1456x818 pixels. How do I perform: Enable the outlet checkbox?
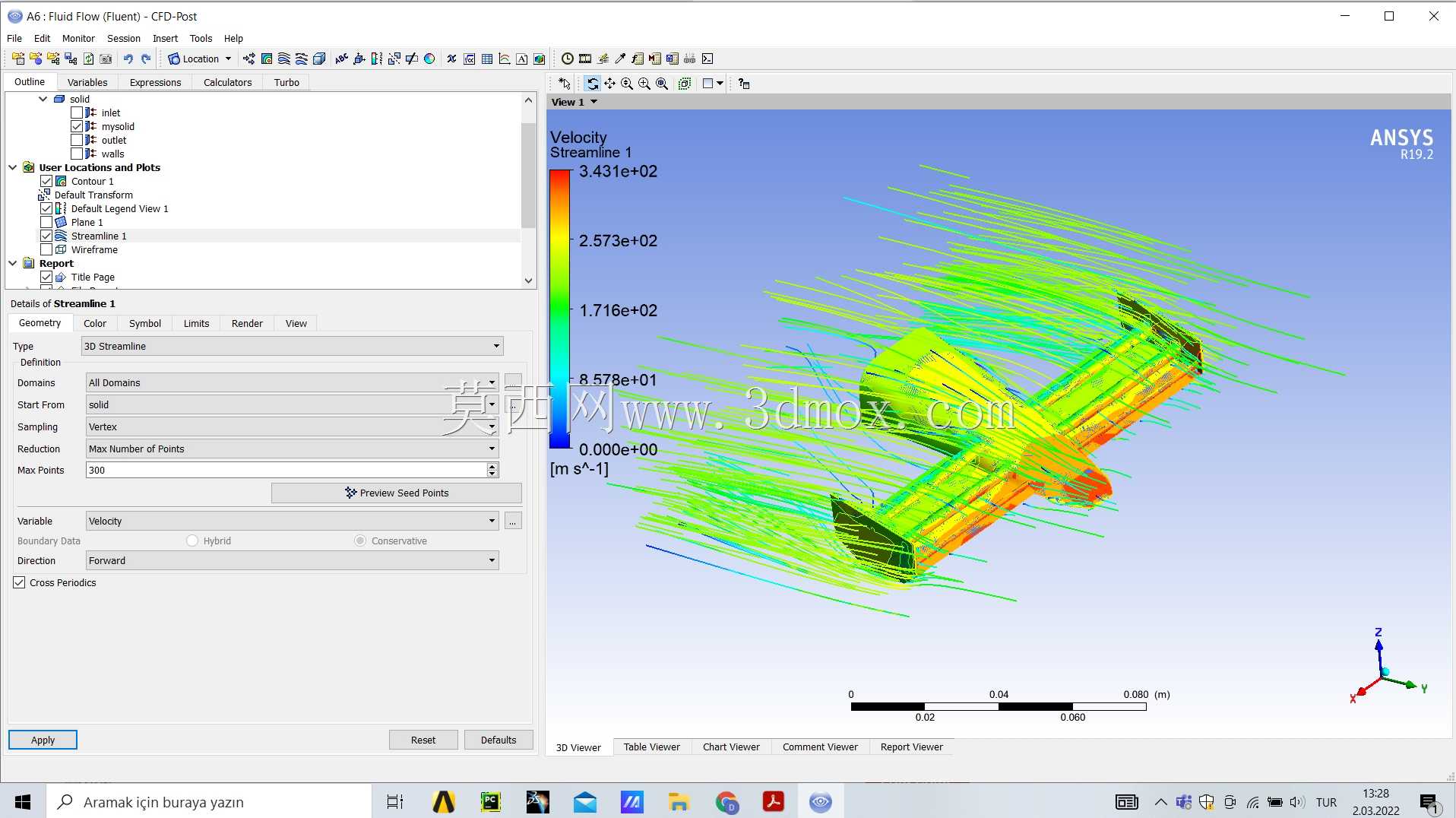pos(77,140)
